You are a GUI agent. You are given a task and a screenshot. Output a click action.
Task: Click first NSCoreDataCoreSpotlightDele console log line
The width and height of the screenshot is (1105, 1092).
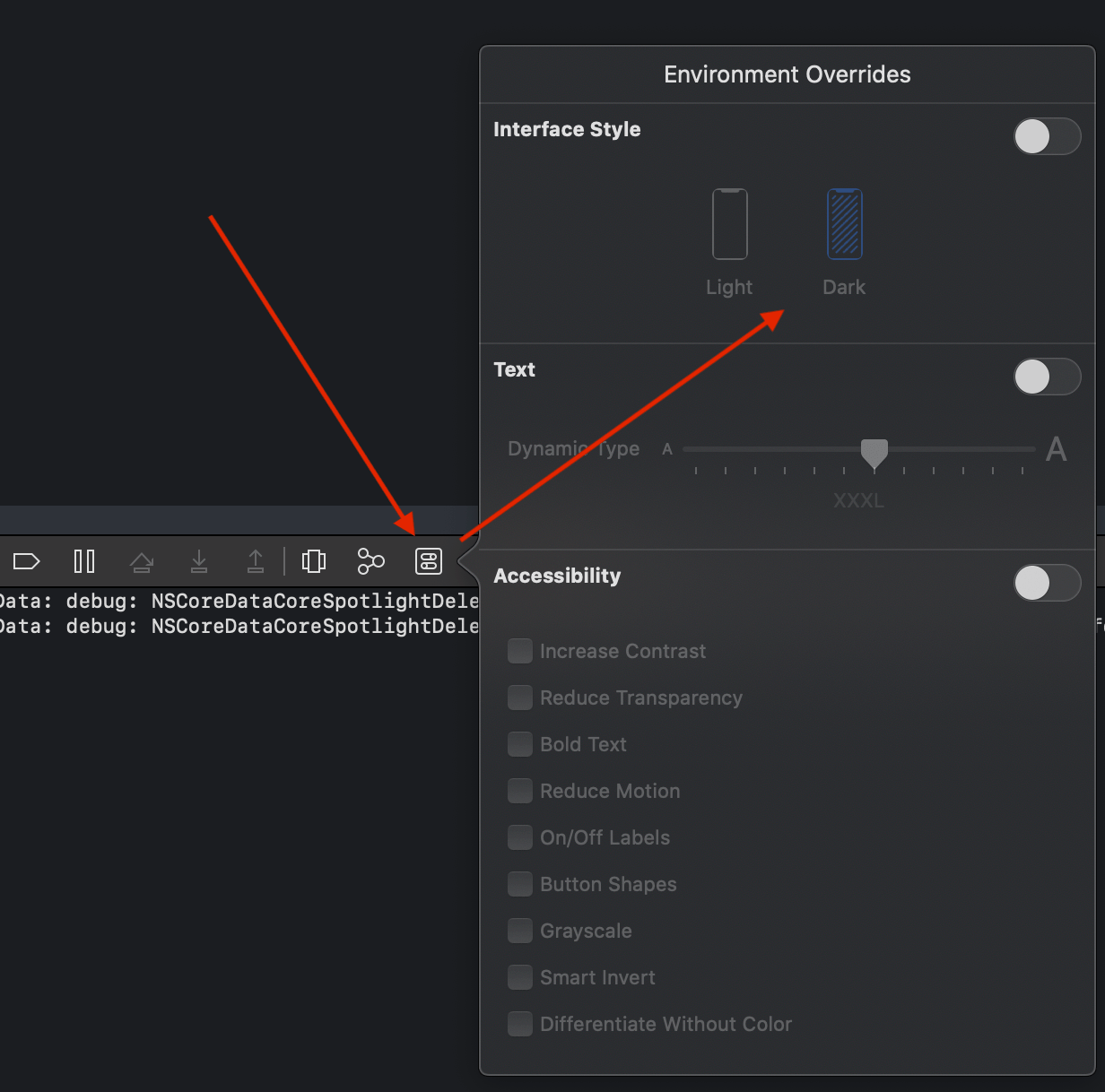coord(239,601)
